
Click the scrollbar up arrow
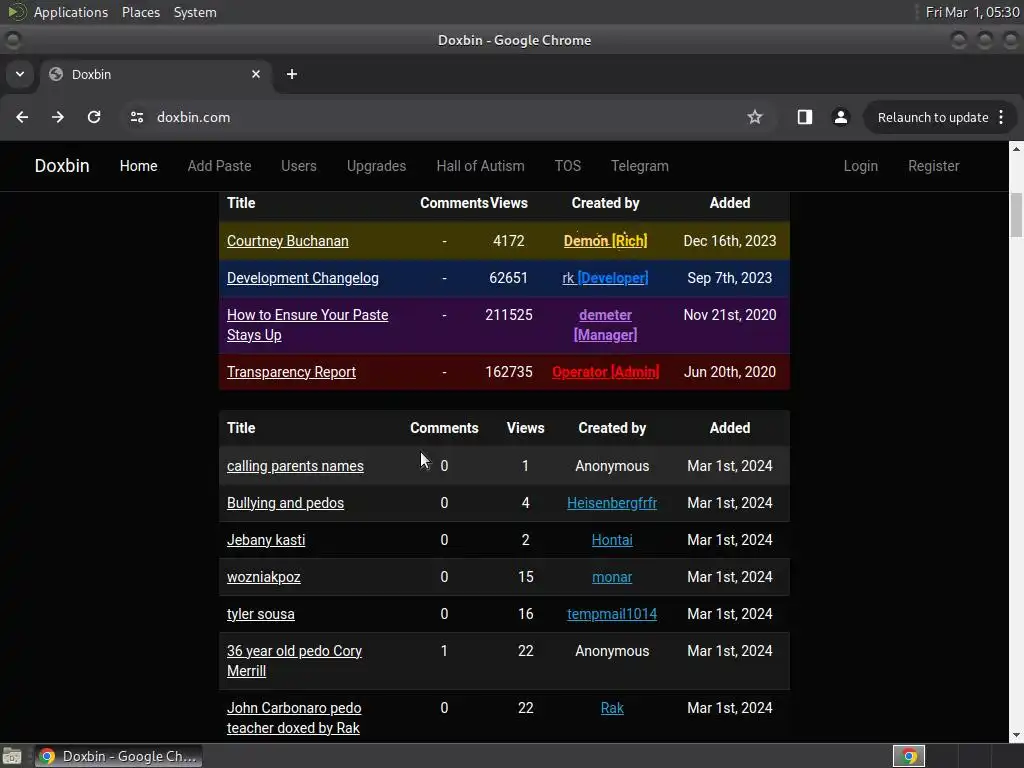(x=1016, y=149)
